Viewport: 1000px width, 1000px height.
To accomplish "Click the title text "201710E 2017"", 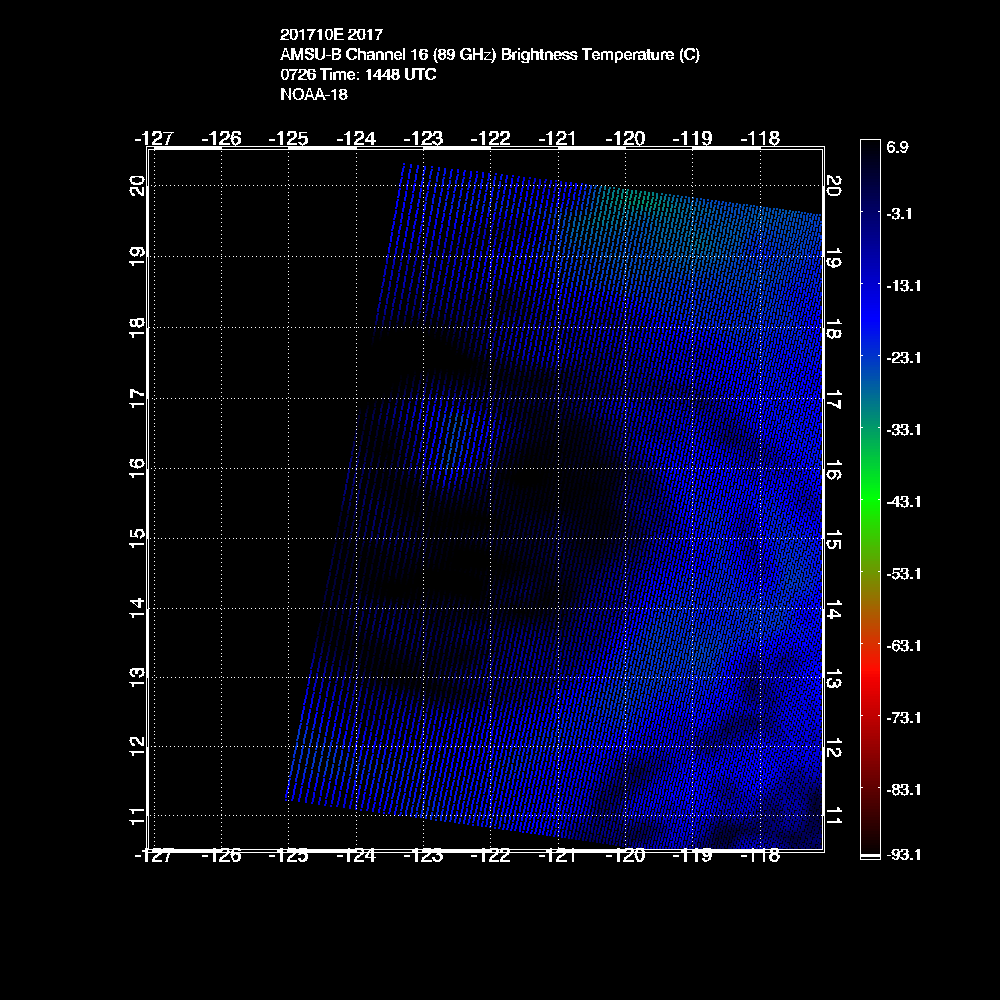I will [x=331, y=34].
